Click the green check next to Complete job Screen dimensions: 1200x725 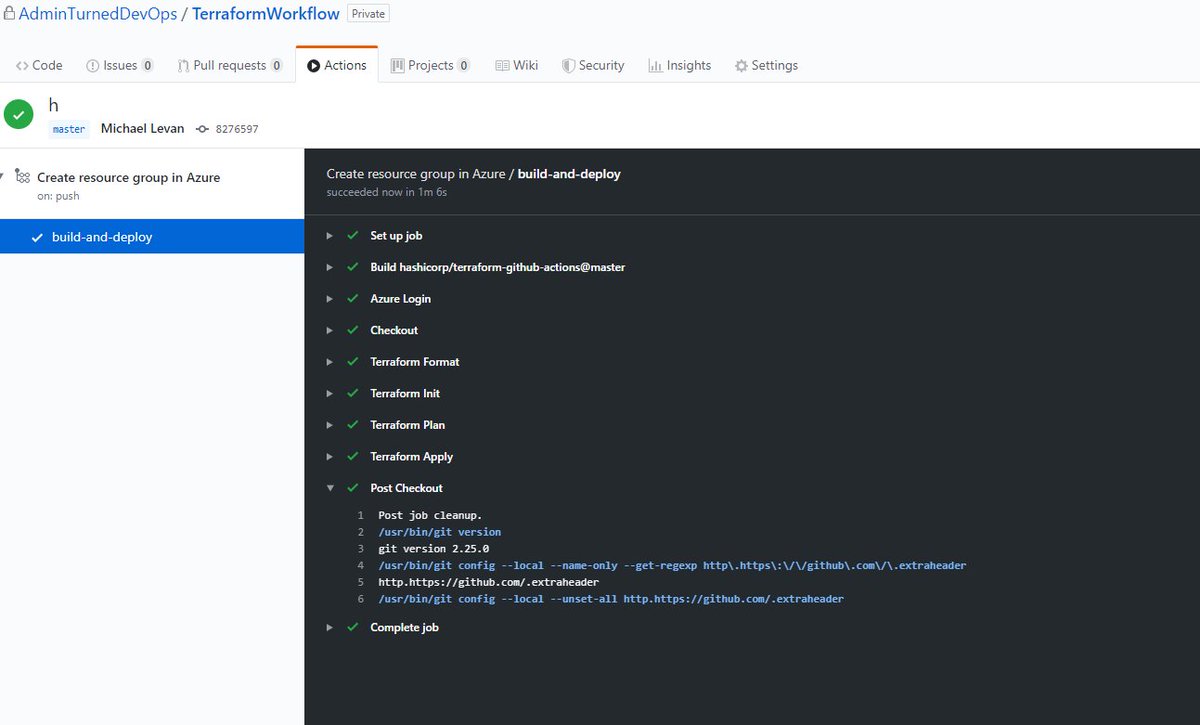352,627
